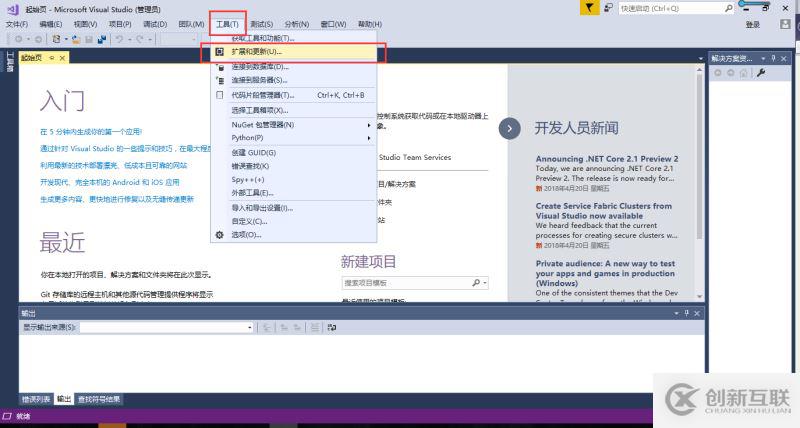Click the forward icon in Solution Explorer toolbar

(731, 73)
